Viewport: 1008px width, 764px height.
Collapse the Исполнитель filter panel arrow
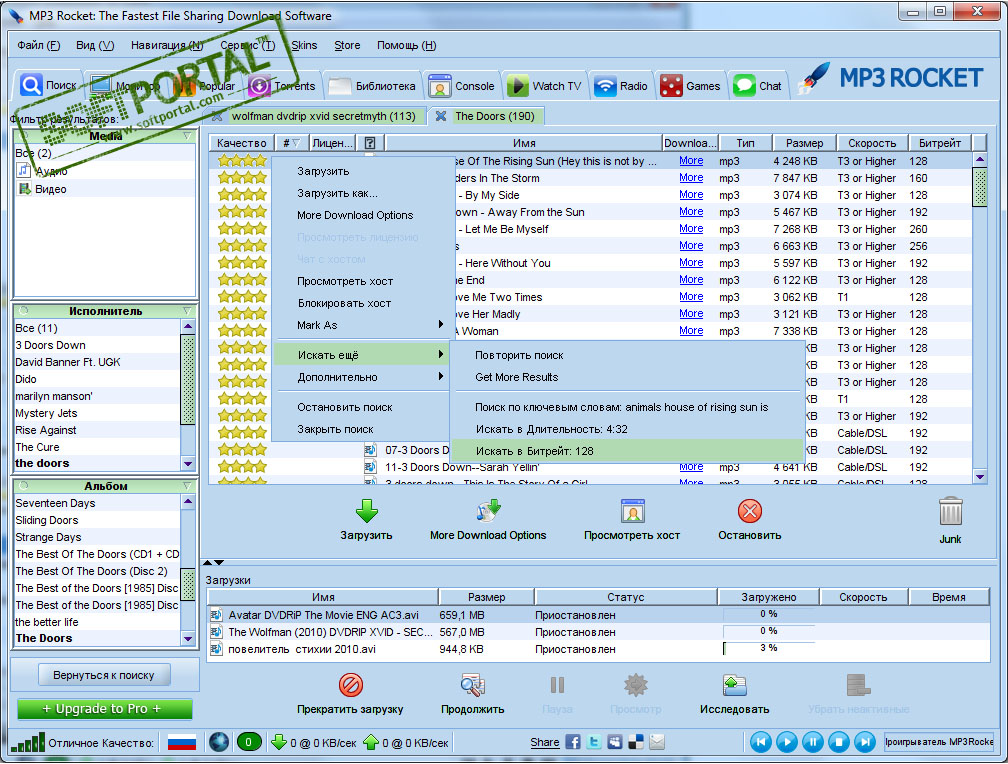[187, 311]
